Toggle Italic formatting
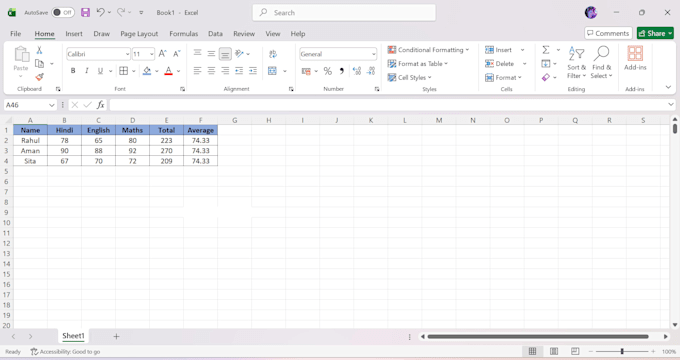Image resolution: width=680 pixels, height=360 pixels. 87,71
